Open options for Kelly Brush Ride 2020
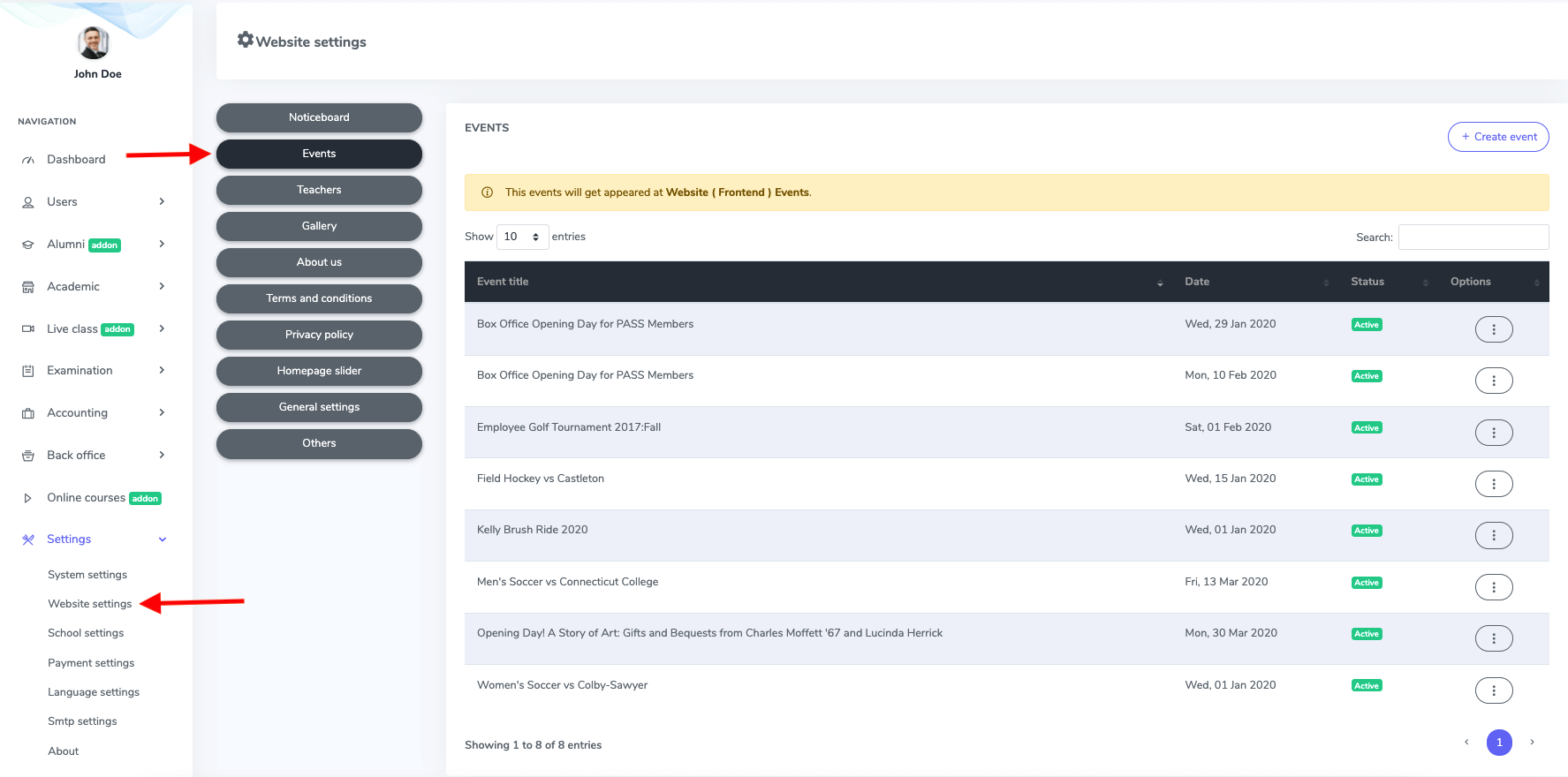The image size is (1568, 777). (1493, 535)
